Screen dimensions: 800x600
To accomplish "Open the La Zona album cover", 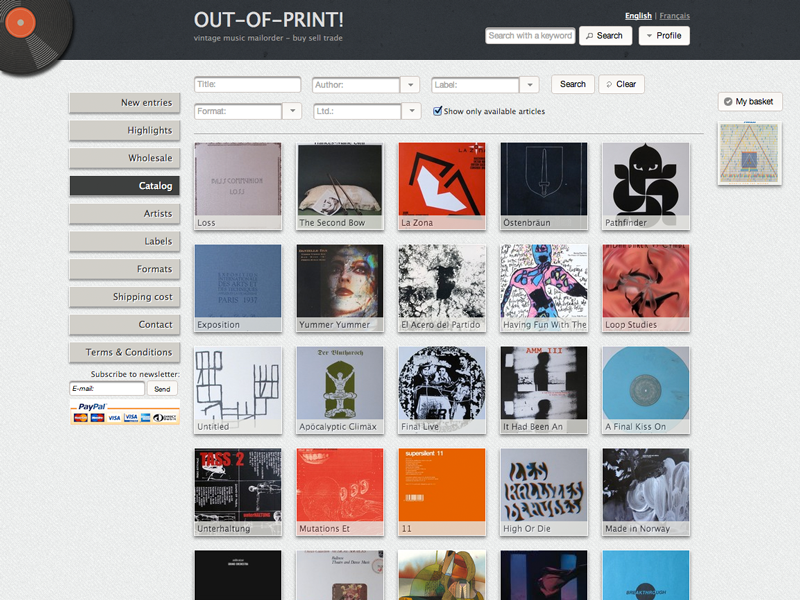I will pos(442,186).
